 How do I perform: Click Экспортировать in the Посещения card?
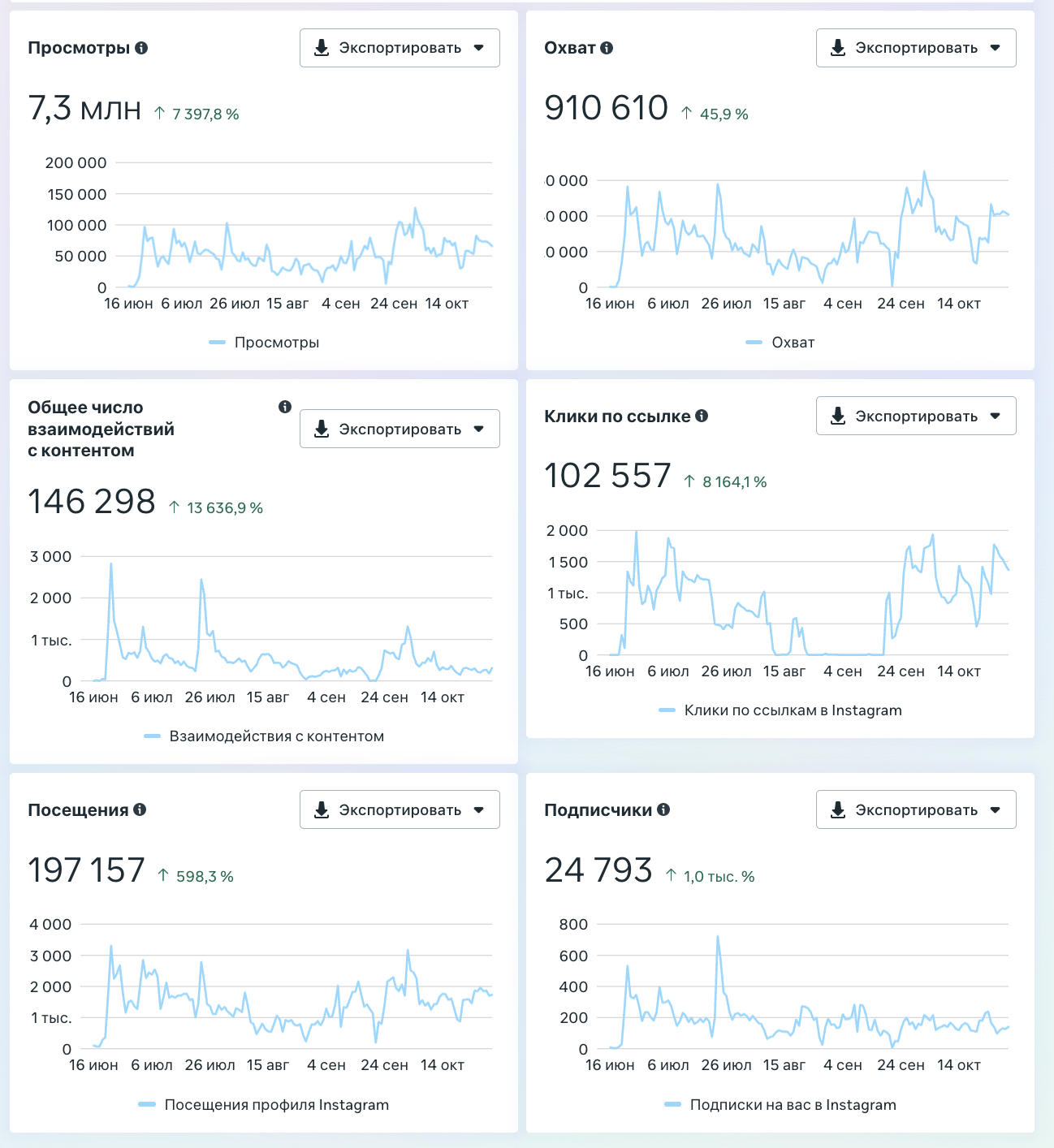400,809
